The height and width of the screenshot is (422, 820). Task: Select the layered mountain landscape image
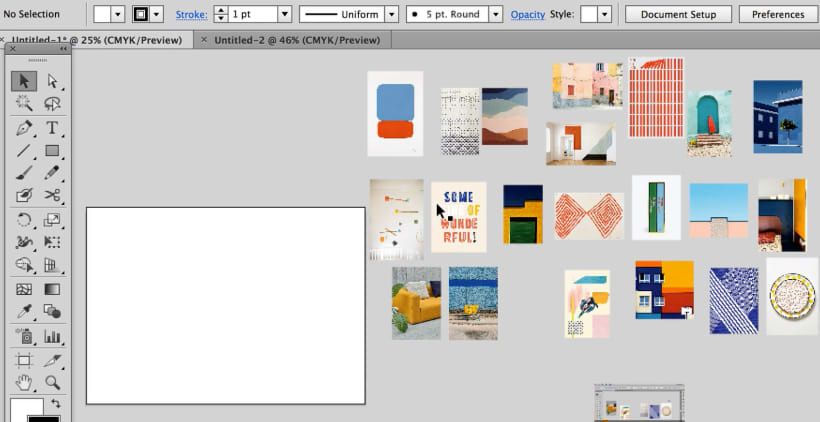[505, 116]
